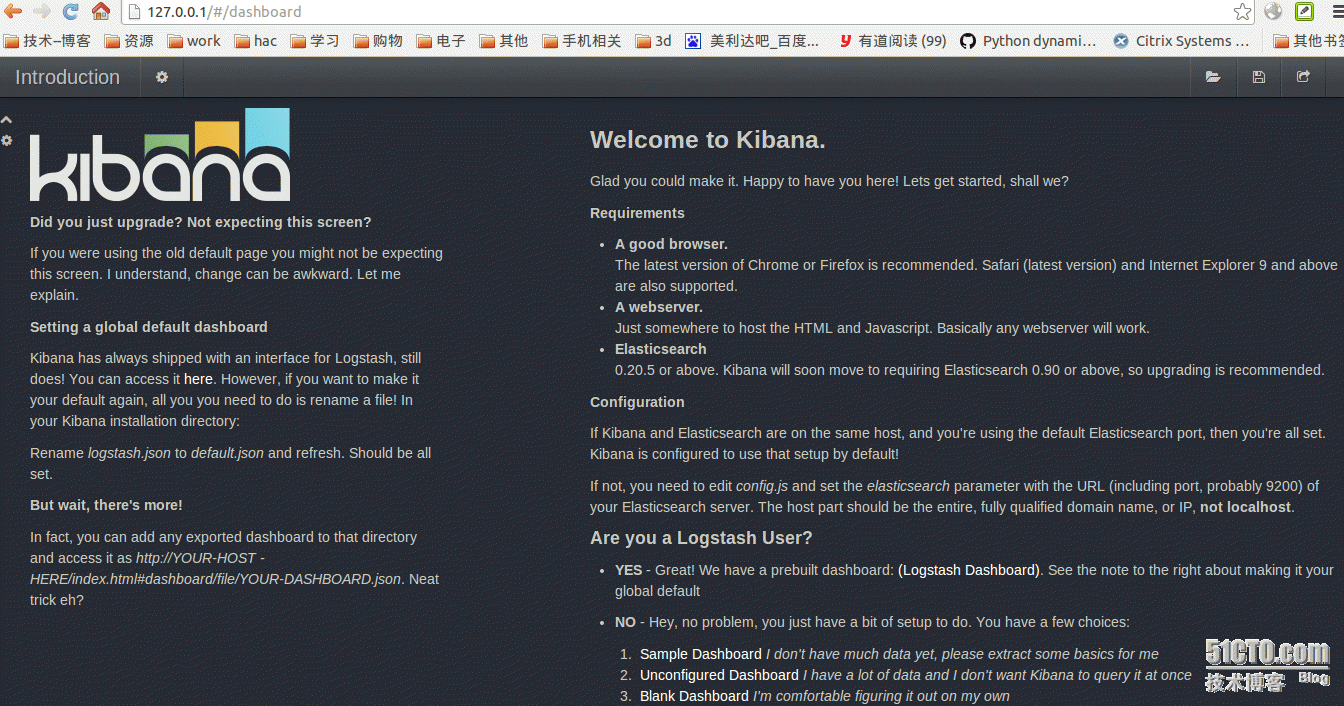Click 'Are you a Logstash User?' heading
Image resolution: width=1344 pixels, height=706 pixels.
coord(701,538)
